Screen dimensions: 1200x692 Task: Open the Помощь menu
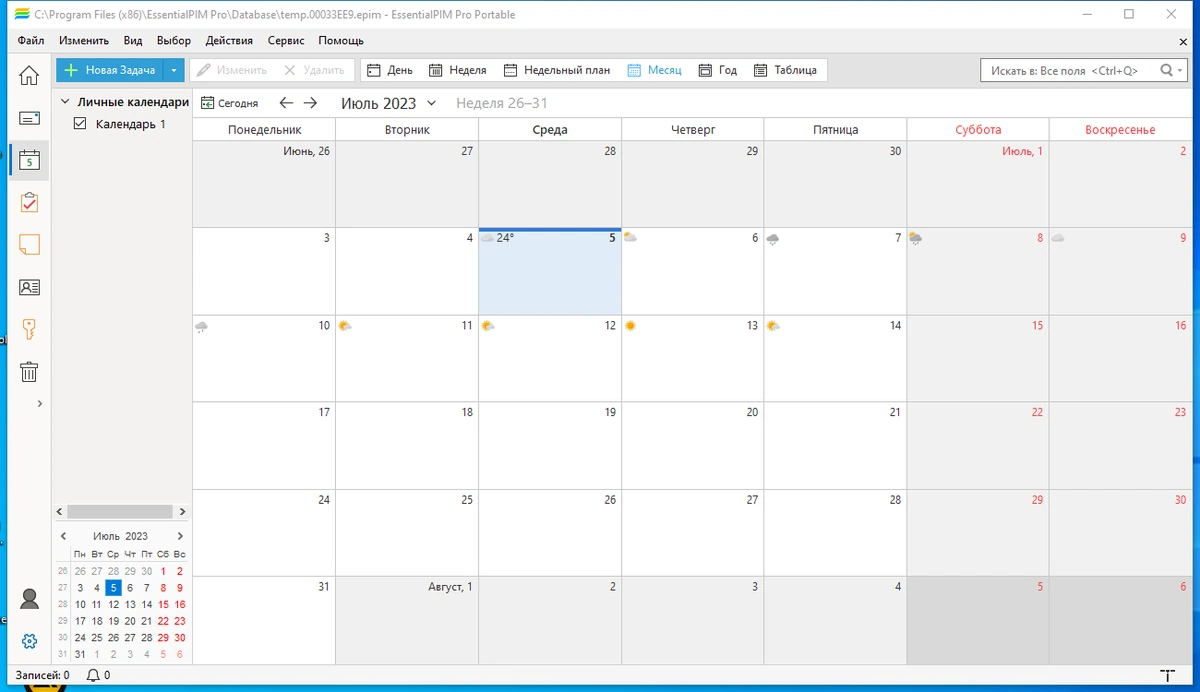coord(341,41)
